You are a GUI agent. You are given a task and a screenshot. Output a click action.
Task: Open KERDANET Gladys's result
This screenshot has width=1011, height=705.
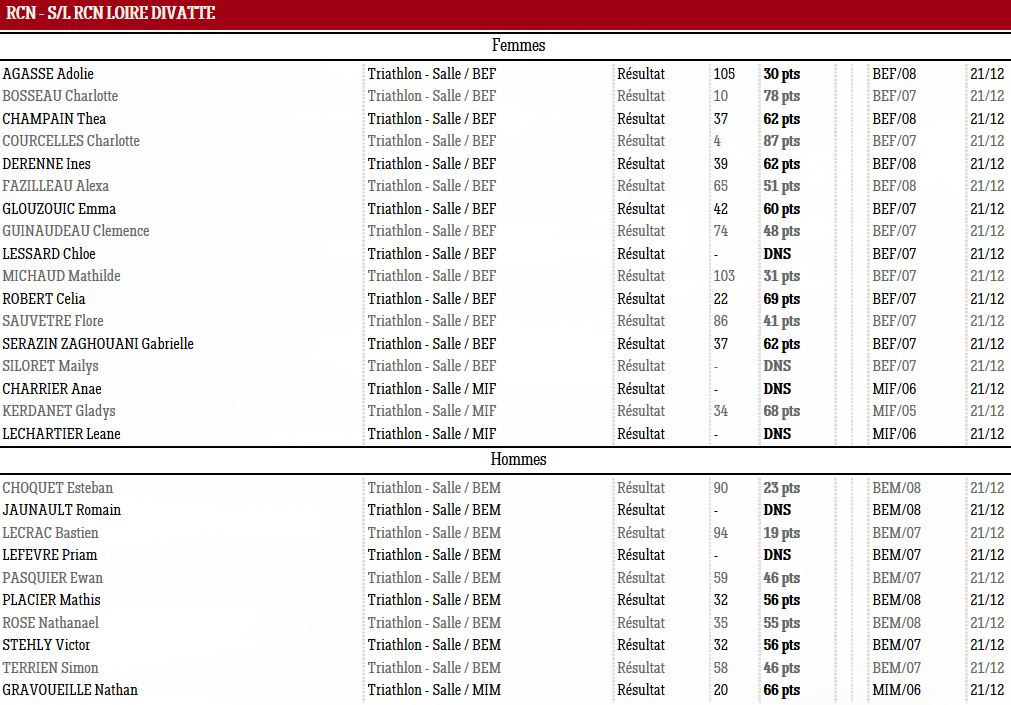pos(641,410)
